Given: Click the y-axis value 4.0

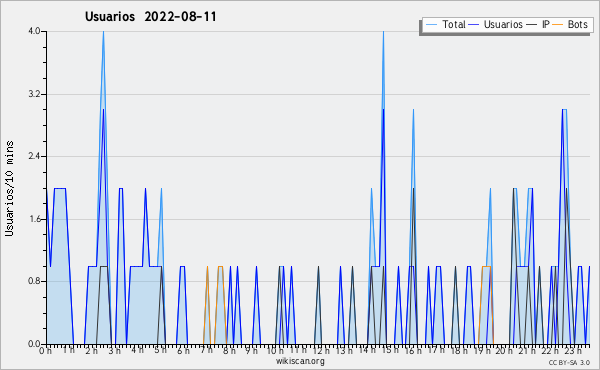Looking at the screenshot, I should pyautogui.click(x=34, y=31).
